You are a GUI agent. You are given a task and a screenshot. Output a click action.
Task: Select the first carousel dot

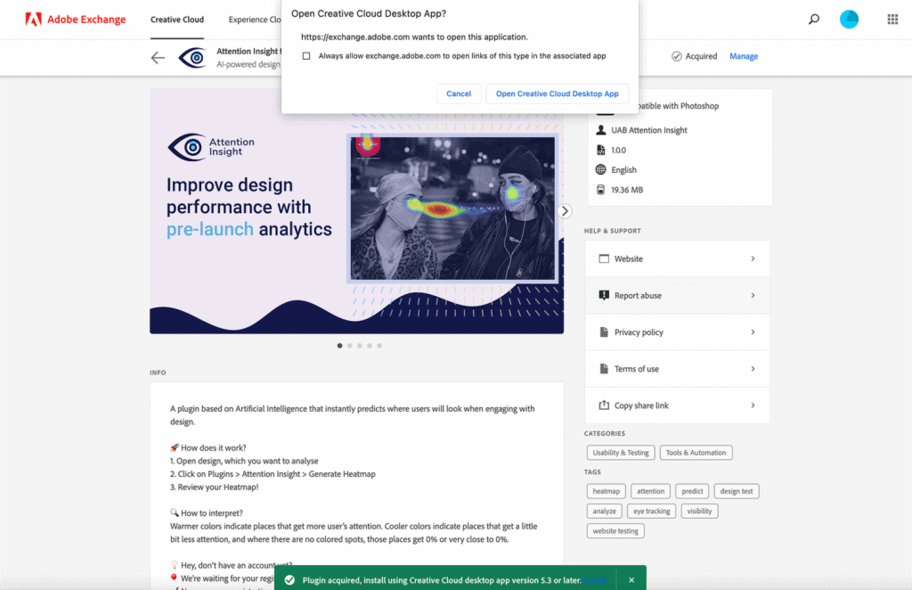pos(340,346)
